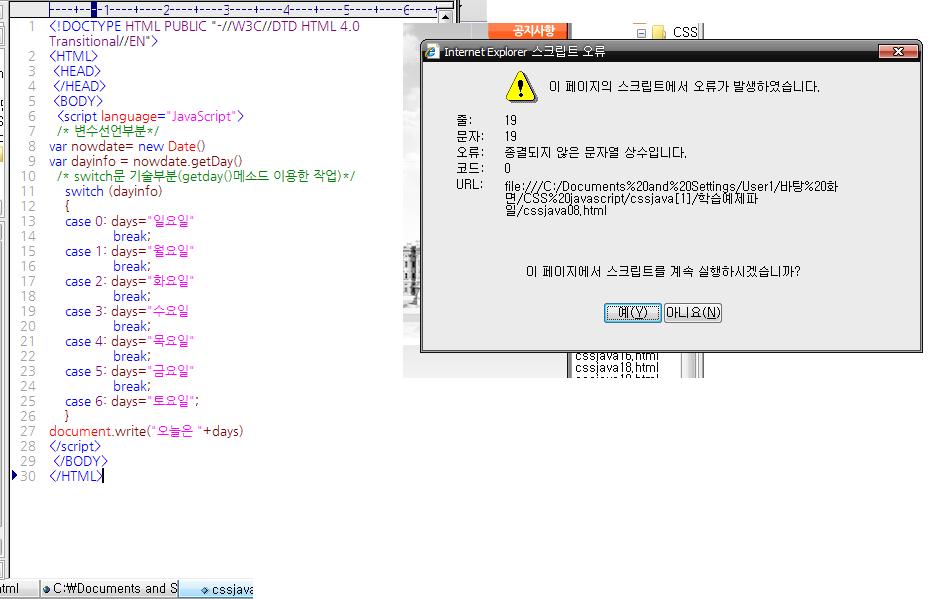Click the column ruler at the top of the editor
The height and width of the screenshot is (599, 929).
tap(243, 9)
